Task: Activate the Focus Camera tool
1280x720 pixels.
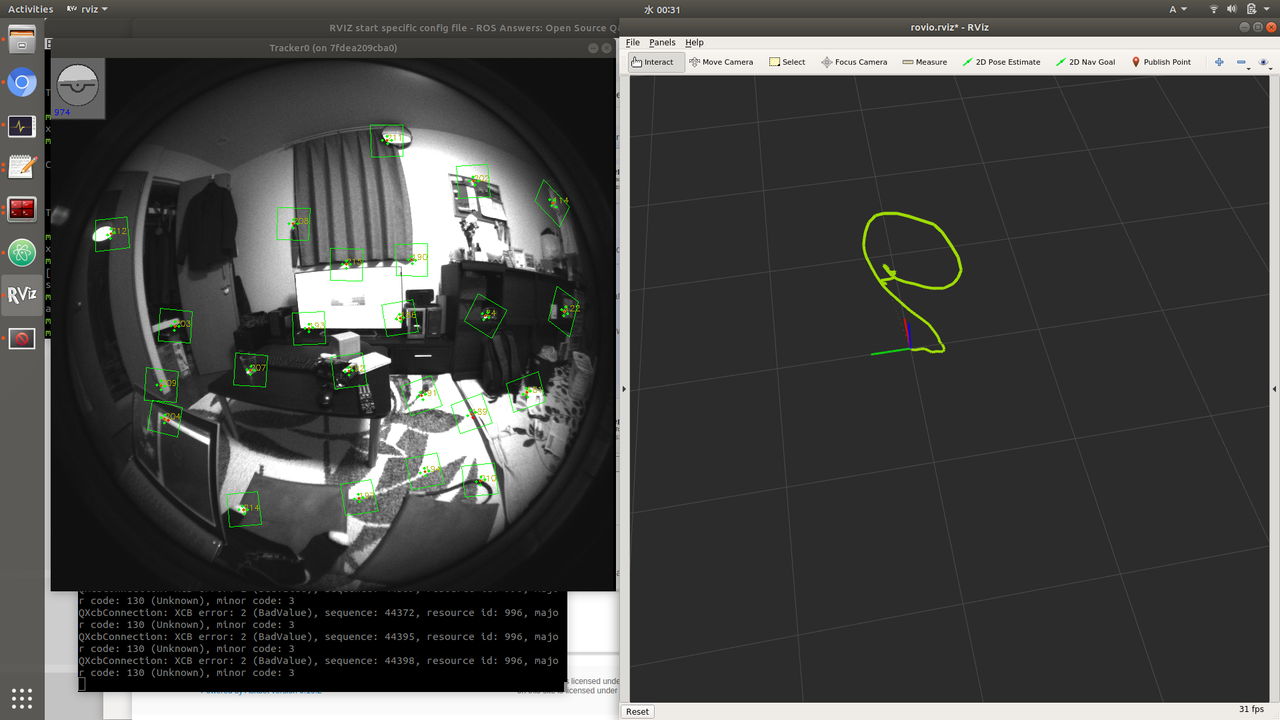Action: click(854, 61)
